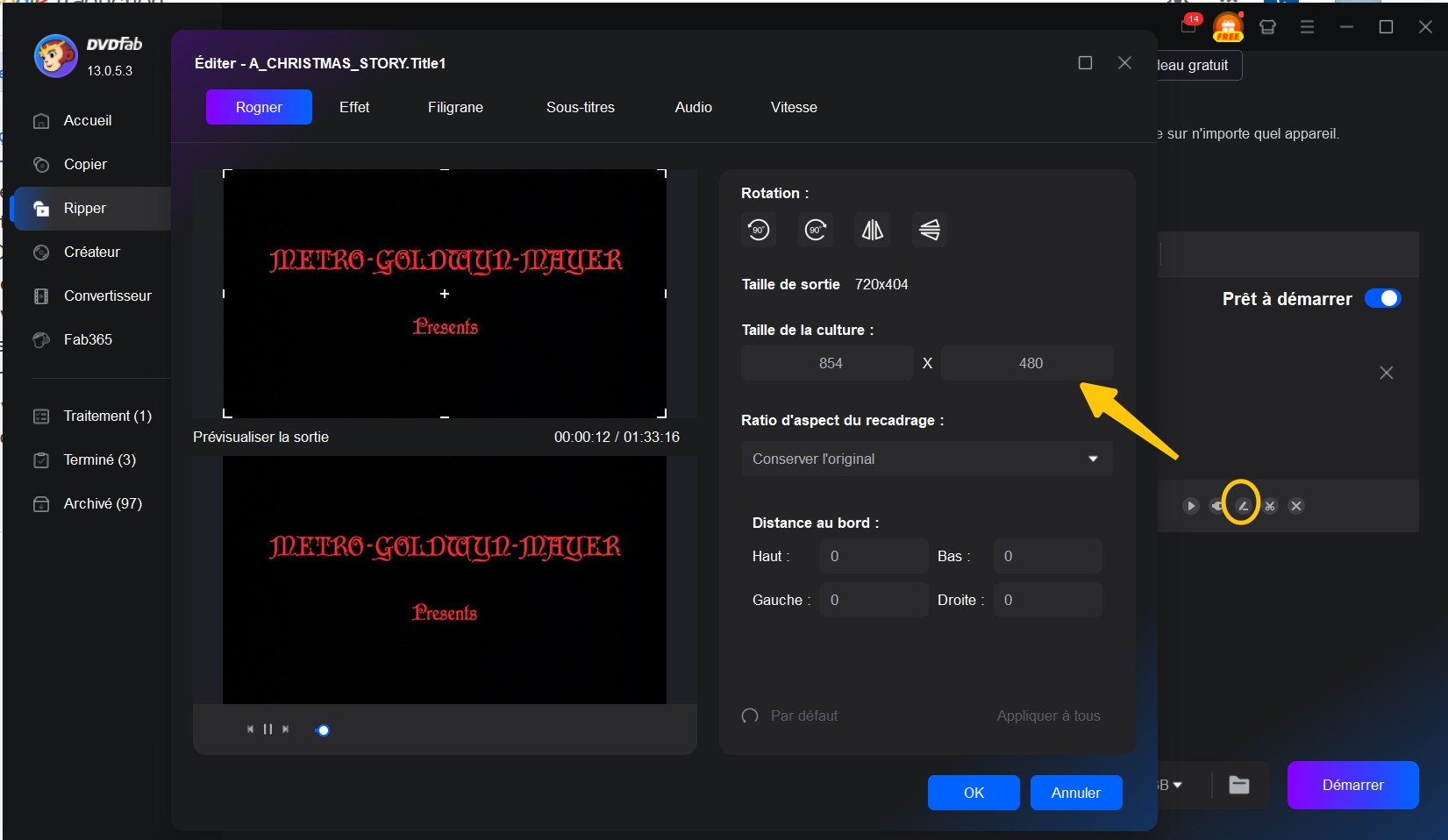
Task: Flip the video vertically
Action: click(929, 230)
